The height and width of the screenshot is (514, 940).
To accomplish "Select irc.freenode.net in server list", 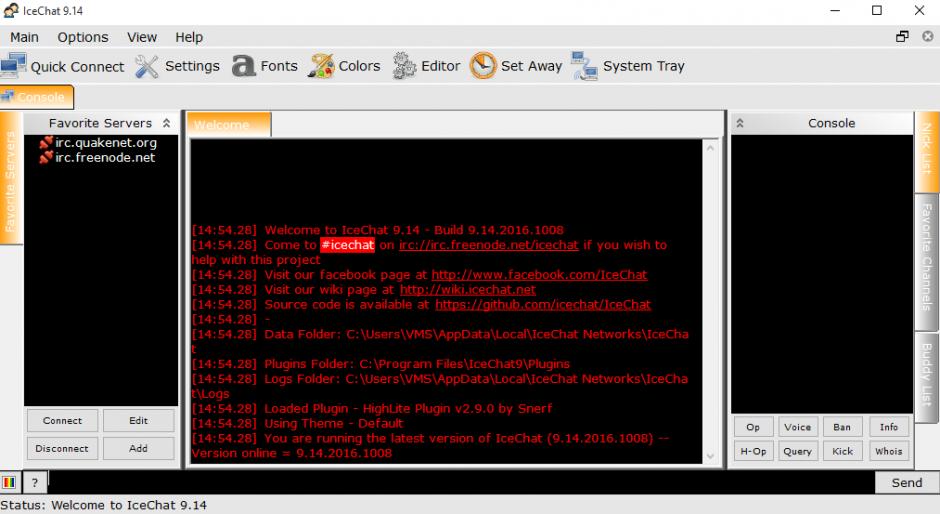I will tap(105, 158).
